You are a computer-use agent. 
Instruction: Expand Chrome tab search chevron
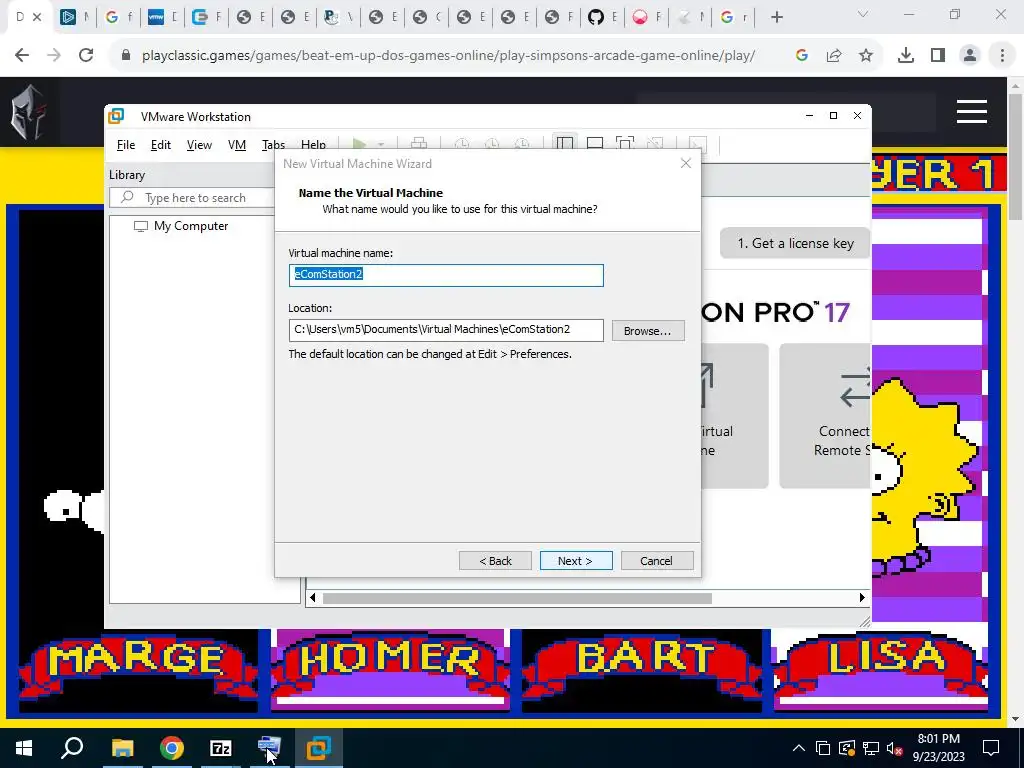[863, 14]
